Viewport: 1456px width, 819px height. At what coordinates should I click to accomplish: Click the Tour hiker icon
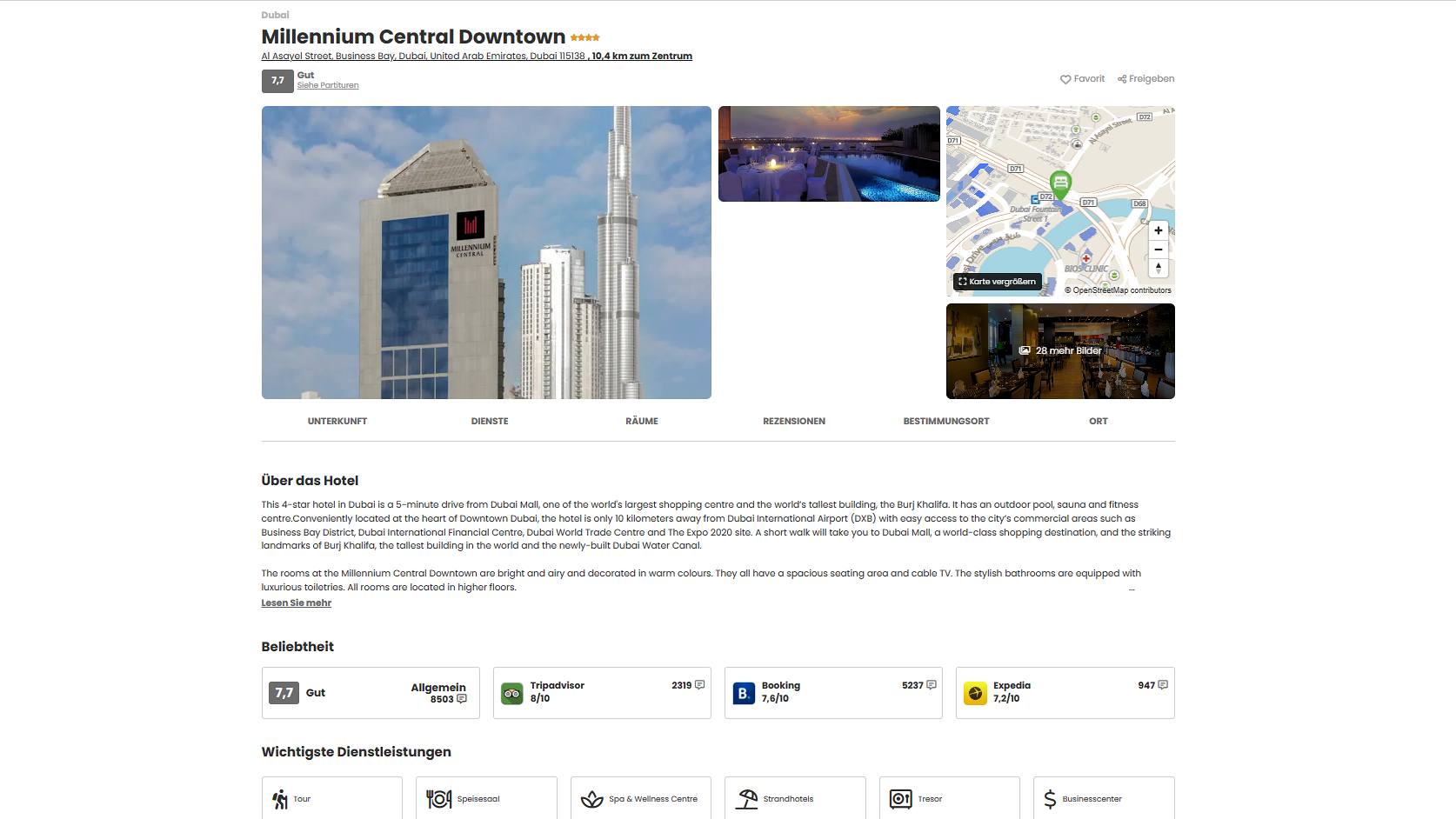280,799
